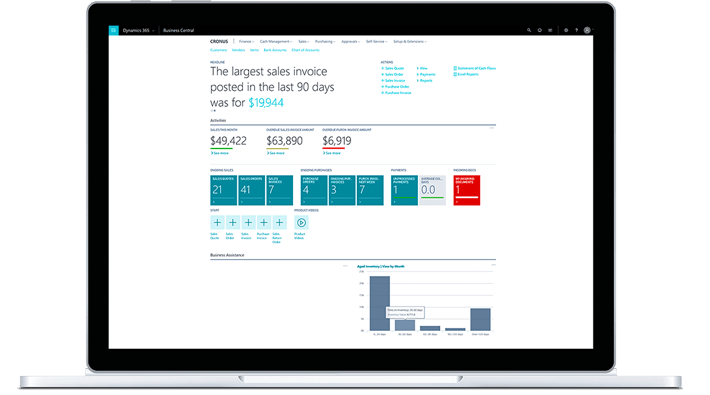The image size is (710, 395).
Task: Expand the Sales menu in navigation bar
Action: pyautogui.click(x=303, y=42)
